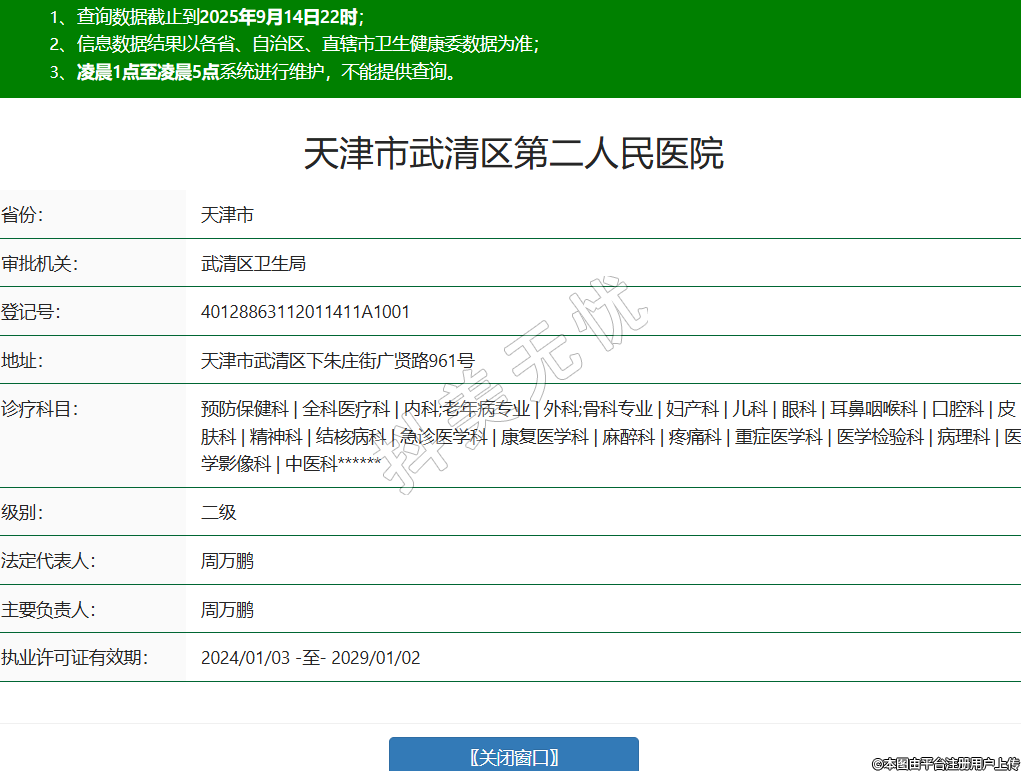1021x771 pixels.
Task: Click the 二级 hospital level value
Action: click(x=218, y=512)
